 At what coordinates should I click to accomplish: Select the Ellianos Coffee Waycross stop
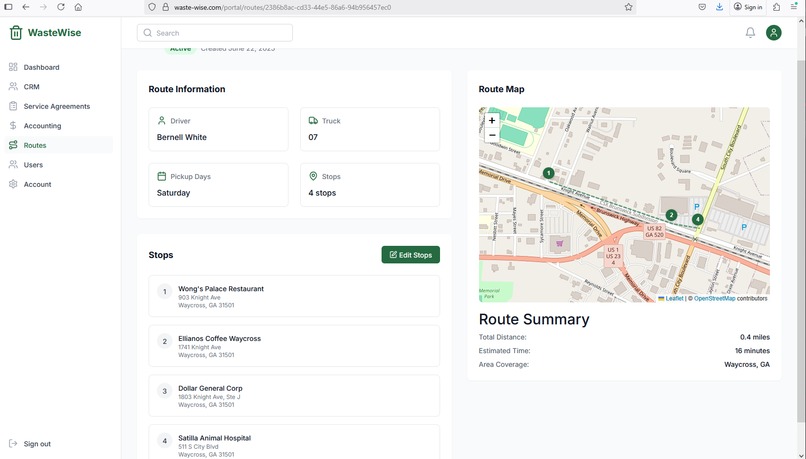click(x=294, y=346)
